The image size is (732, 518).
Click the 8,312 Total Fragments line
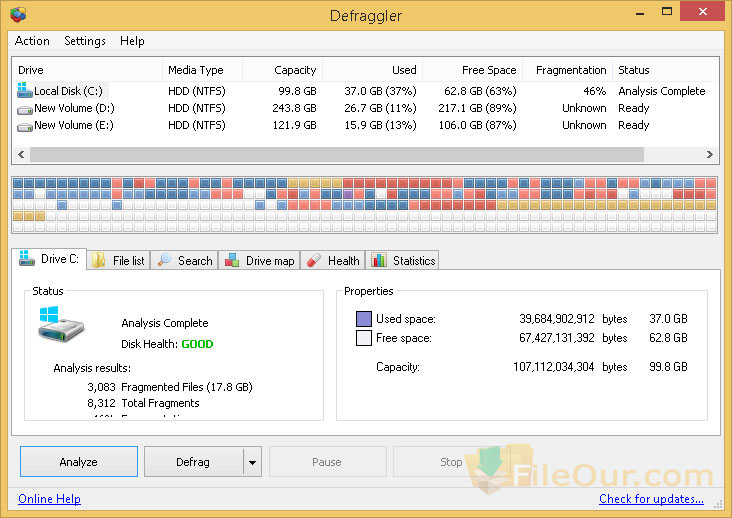(x=143, y=403)
